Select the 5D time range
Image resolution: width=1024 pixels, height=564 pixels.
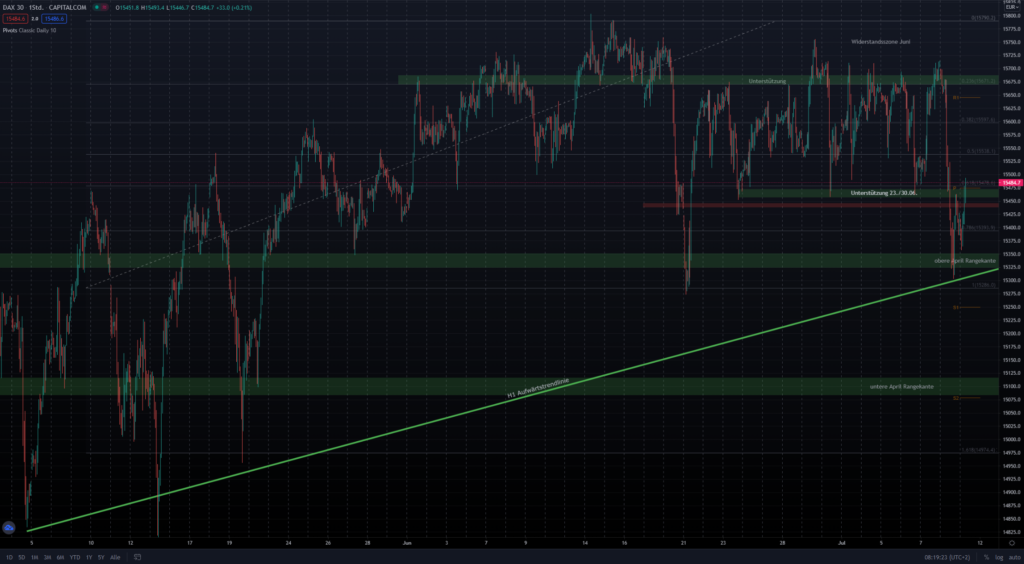click(22, 556)
